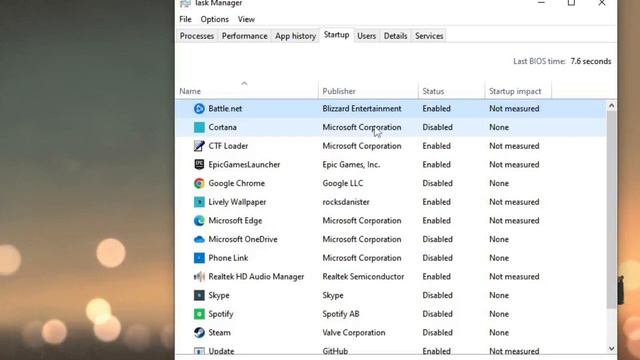640x360 pixels.
Task: Click the vertical scrollbar thumb
Action: 611,209
